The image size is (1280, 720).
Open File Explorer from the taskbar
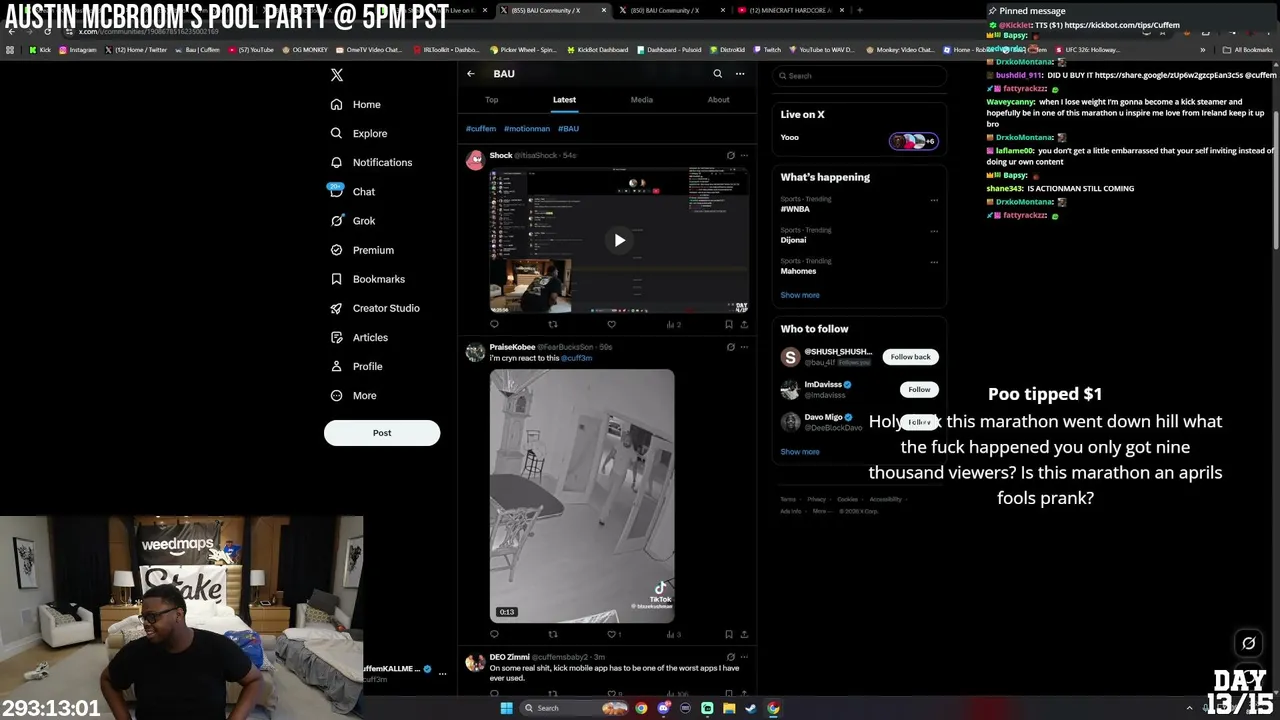pos(729,708)
